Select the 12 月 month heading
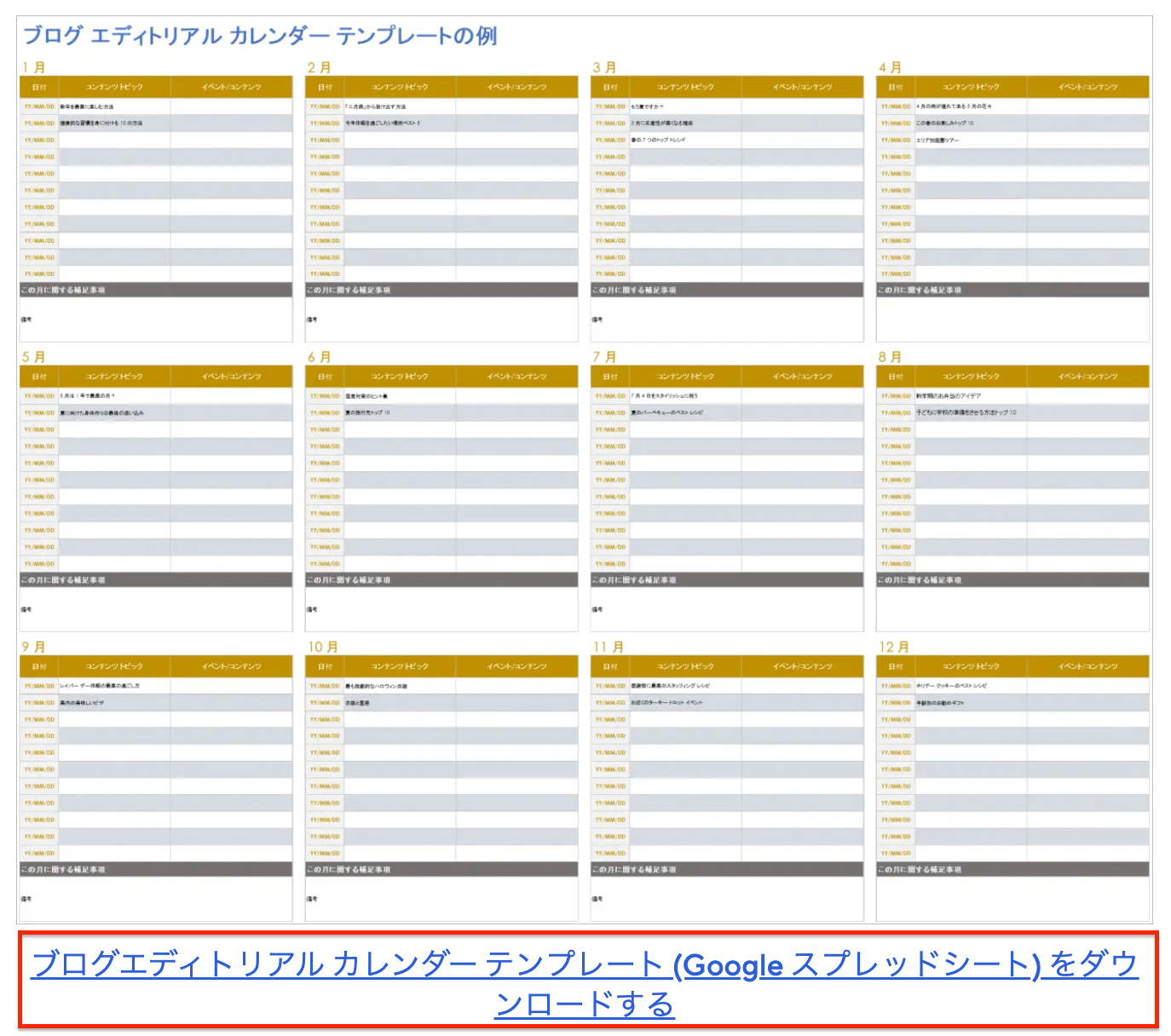1171x1036 pixels. click(894, 646)
